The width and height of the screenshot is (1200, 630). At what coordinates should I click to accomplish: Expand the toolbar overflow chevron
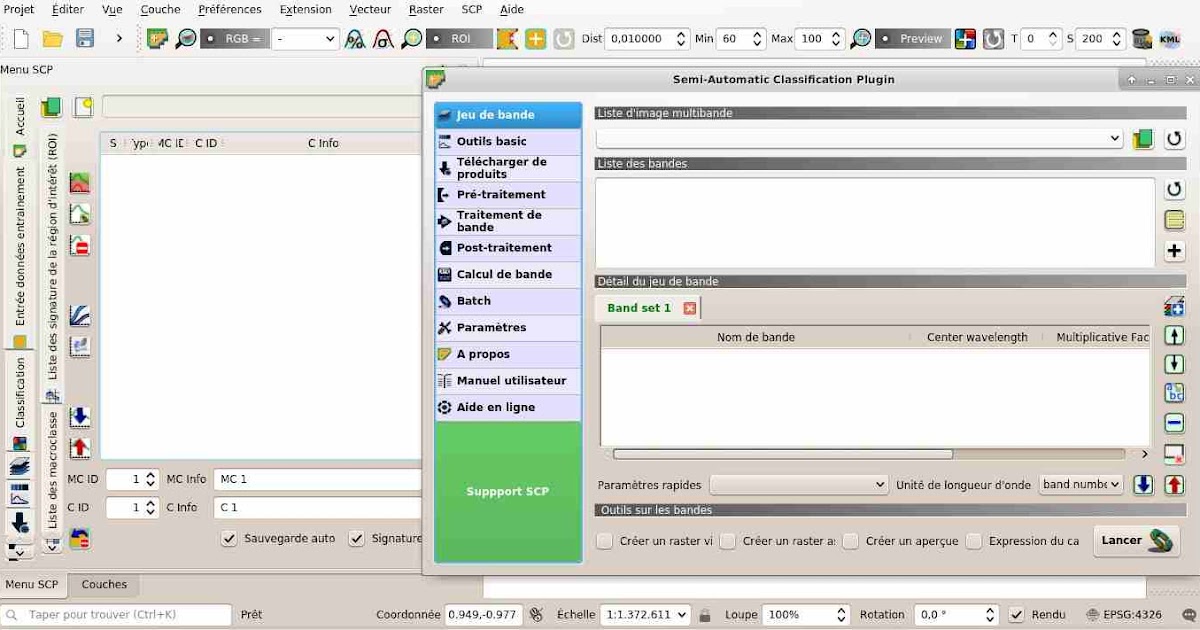(119, 39)
